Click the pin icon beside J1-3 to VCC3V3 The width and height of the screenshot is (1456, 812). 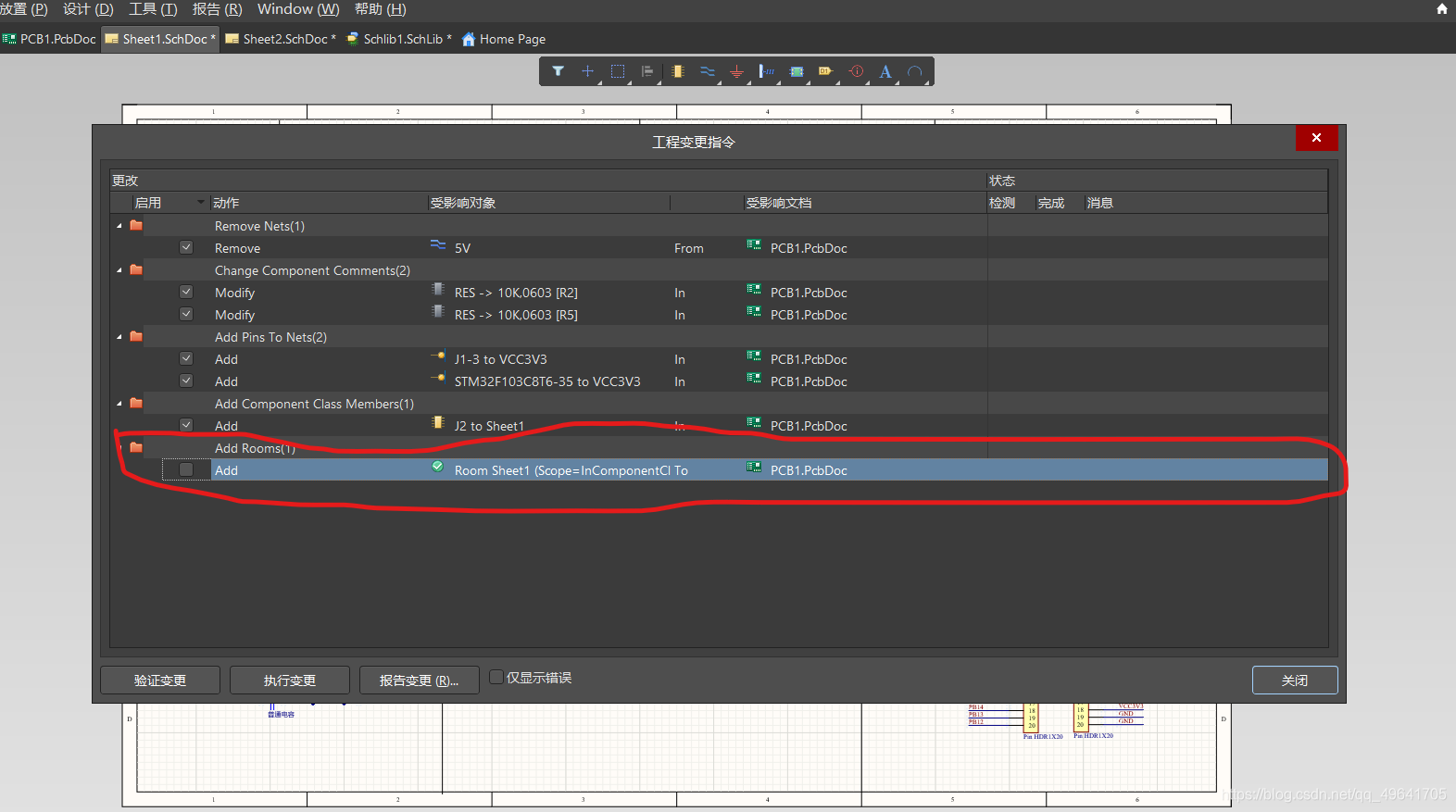(438, 356)
